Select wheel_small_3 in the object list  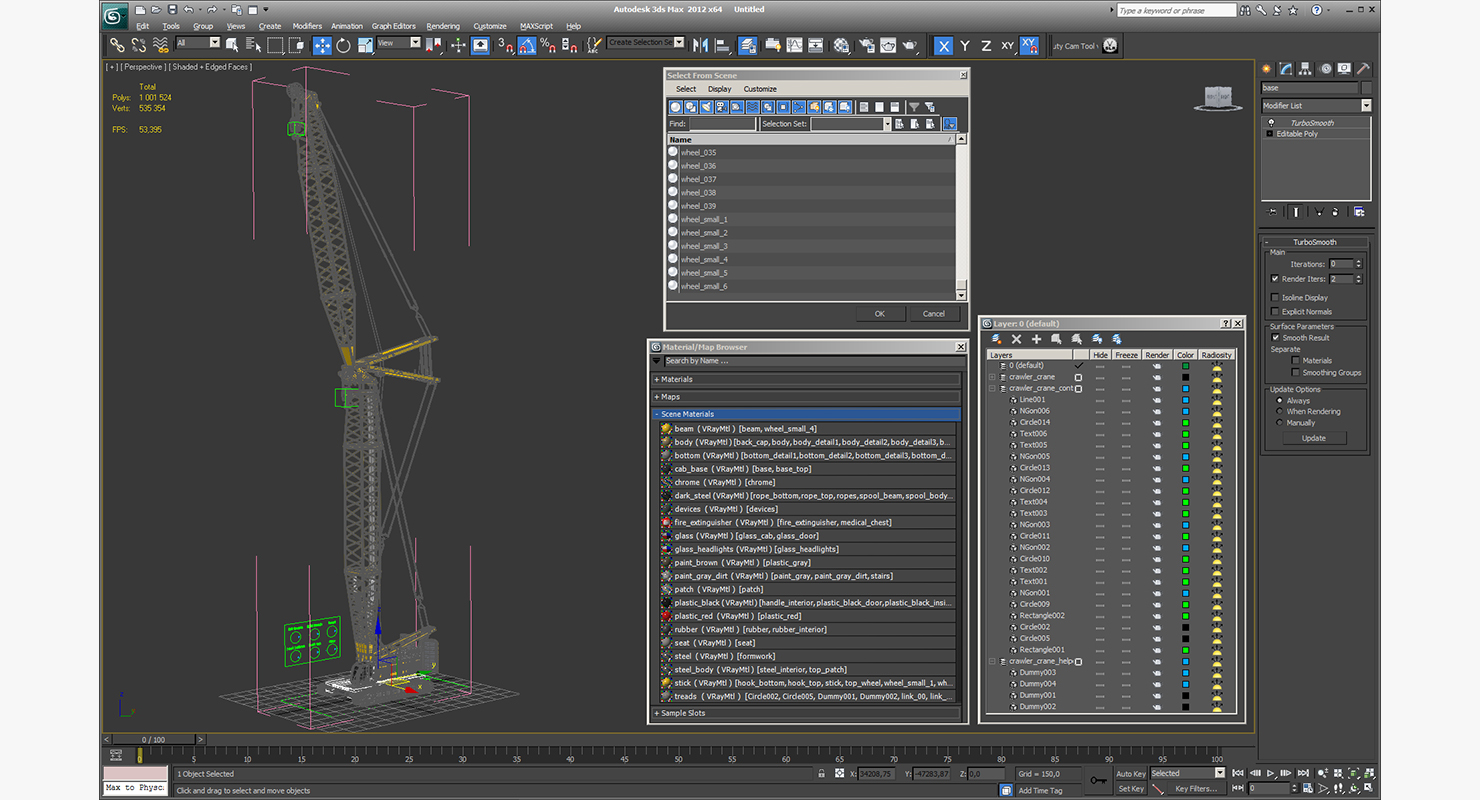pyautogui.click(x=704, y=246)
